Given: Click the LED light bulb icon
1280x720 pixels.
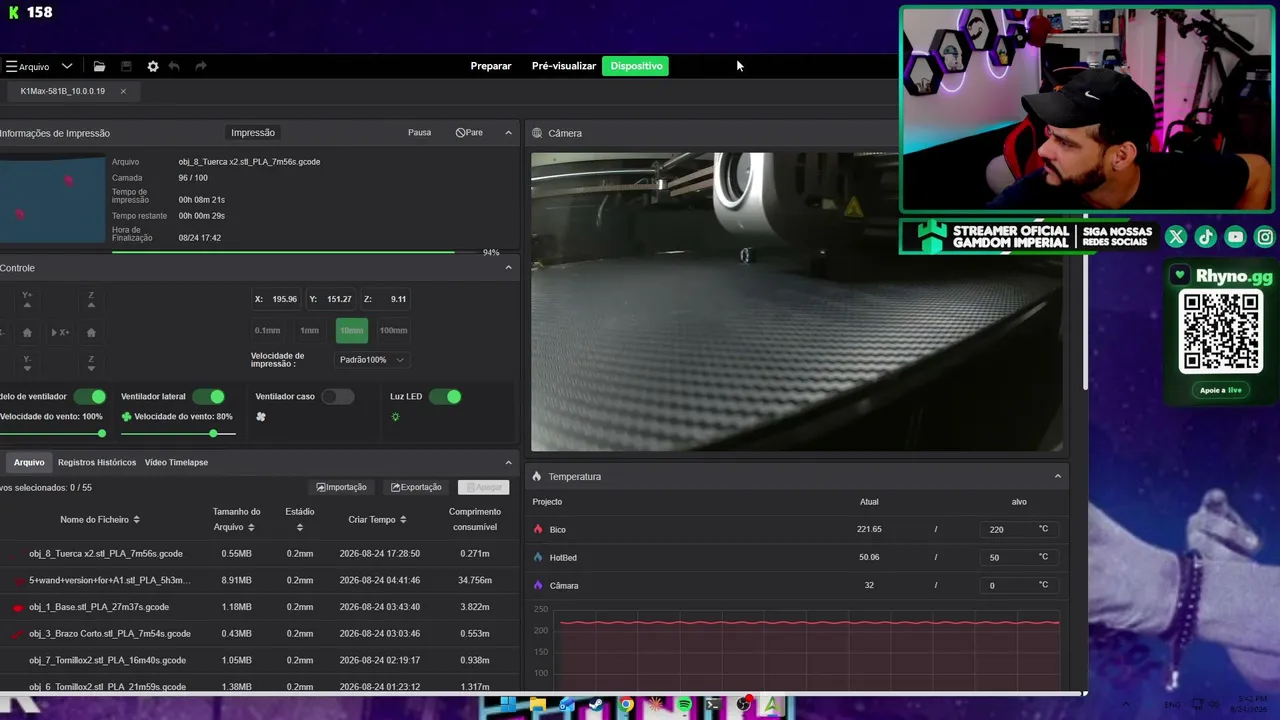Looking at the screenshot, I should [395, 416].
